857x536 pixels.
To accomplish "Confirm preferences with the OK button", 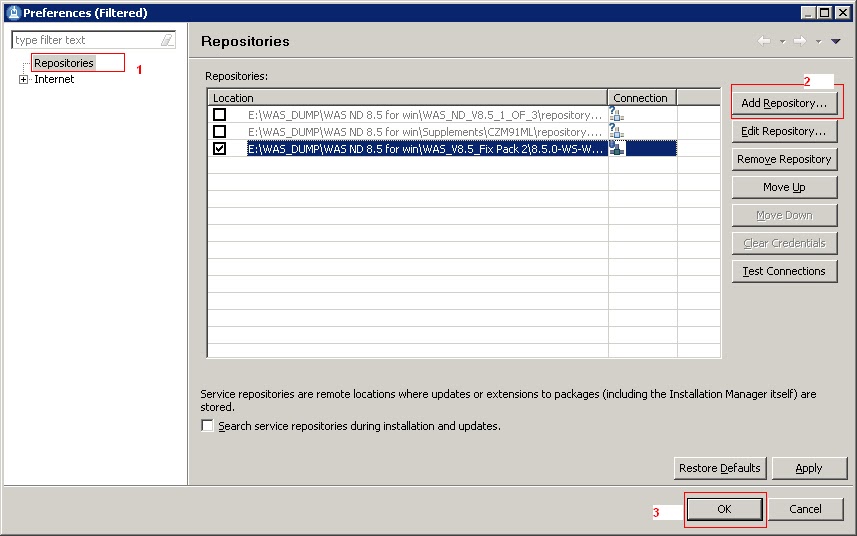I will tap(725, 509).
